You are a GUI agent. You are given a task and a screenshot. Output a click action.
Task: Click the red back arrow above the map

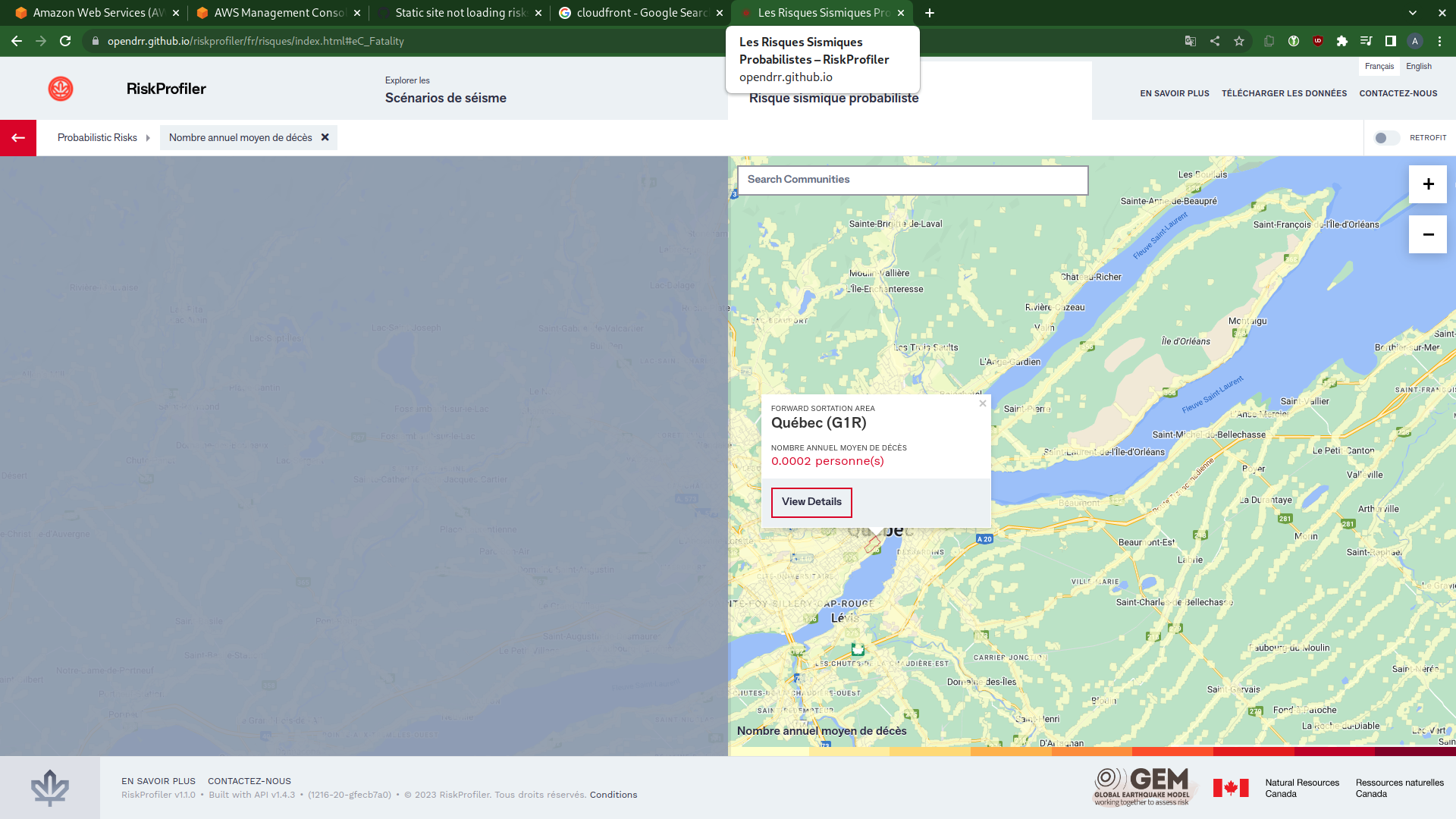[18, 137]
